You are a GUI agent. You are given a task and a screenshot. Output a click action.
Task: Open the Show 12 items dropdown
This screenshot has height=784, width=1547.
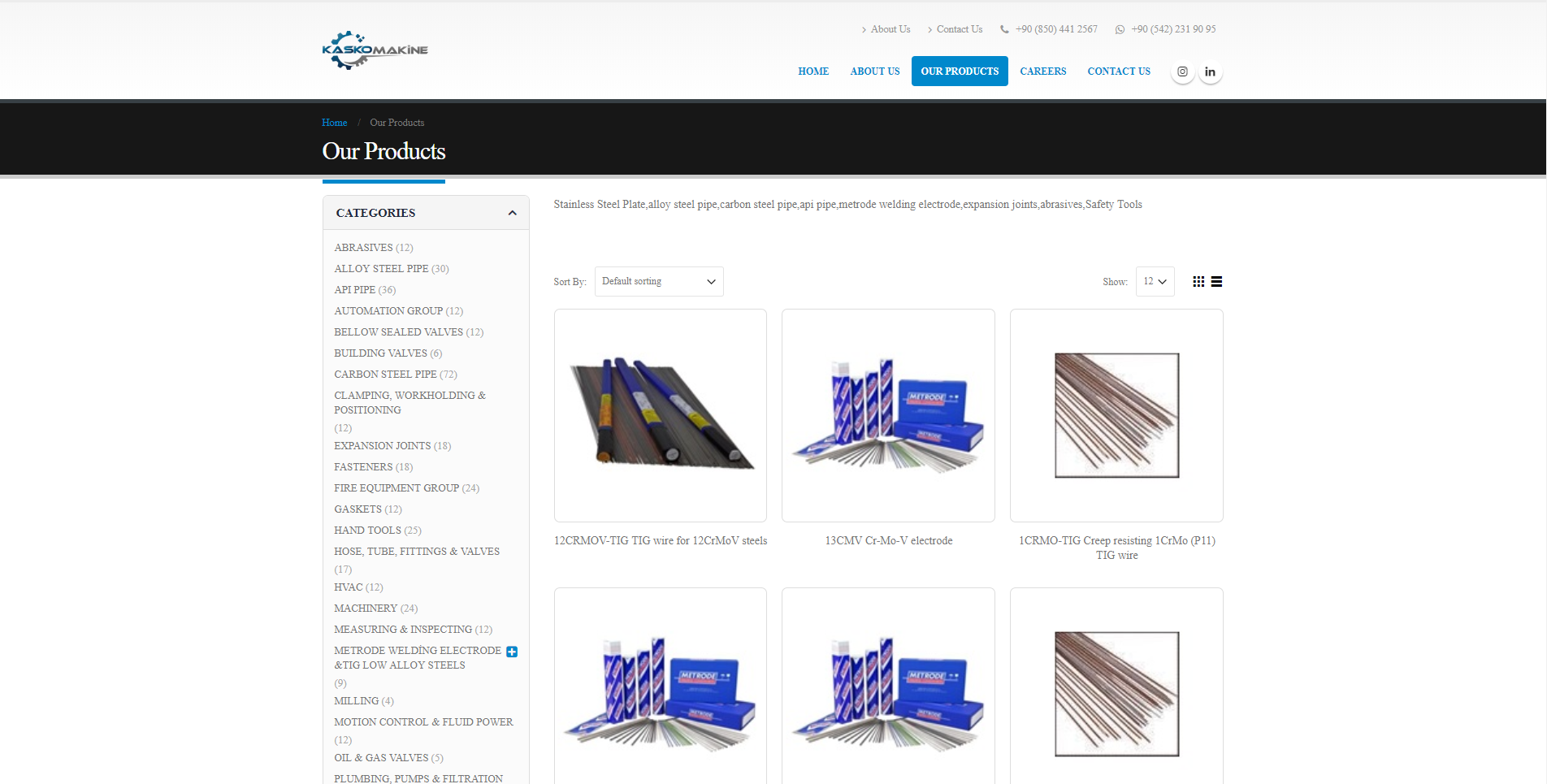click(x=1155, y=282)
